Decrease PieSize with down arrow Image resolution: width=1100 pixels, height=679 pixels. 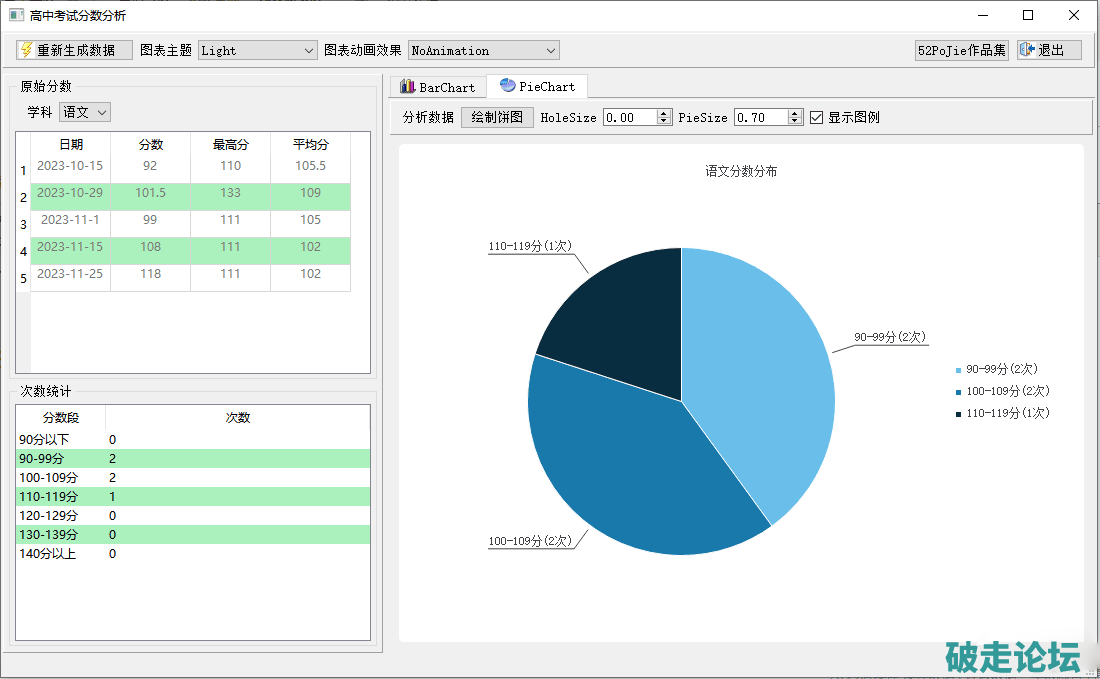tap(795, 121)
